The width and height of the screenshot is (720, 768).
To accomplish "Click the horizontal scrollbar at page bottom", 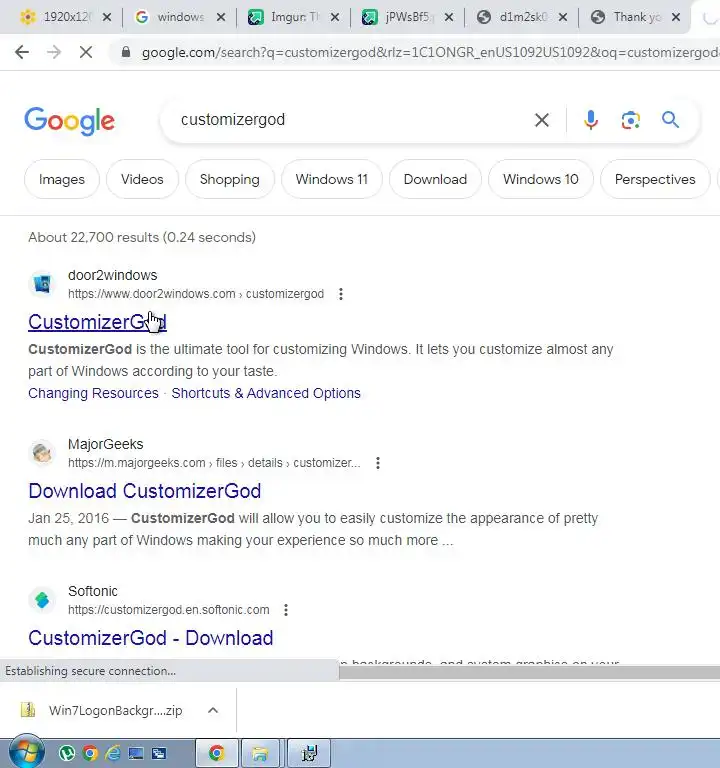I will 529,672.
